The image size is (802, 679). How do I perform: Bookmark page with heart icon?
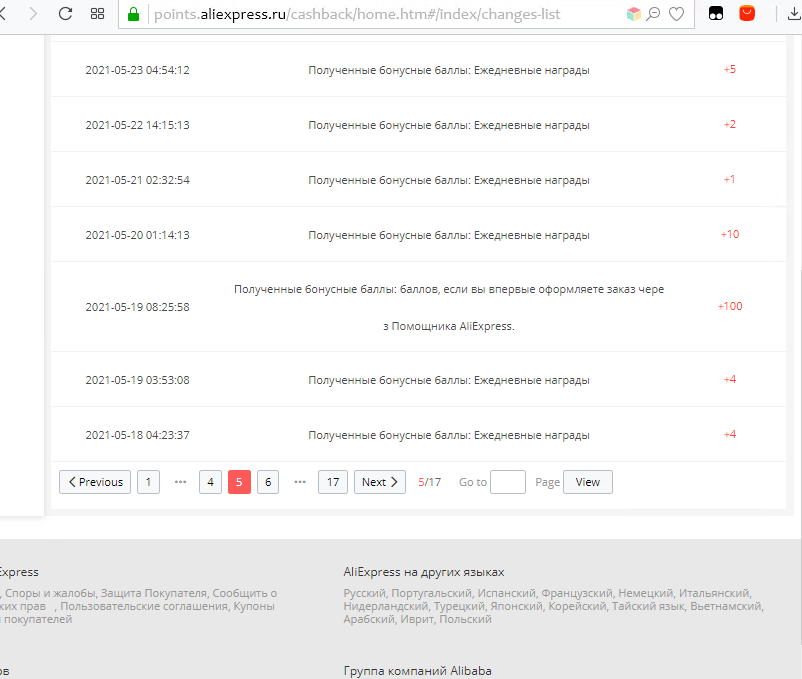[x=676, y=14]
